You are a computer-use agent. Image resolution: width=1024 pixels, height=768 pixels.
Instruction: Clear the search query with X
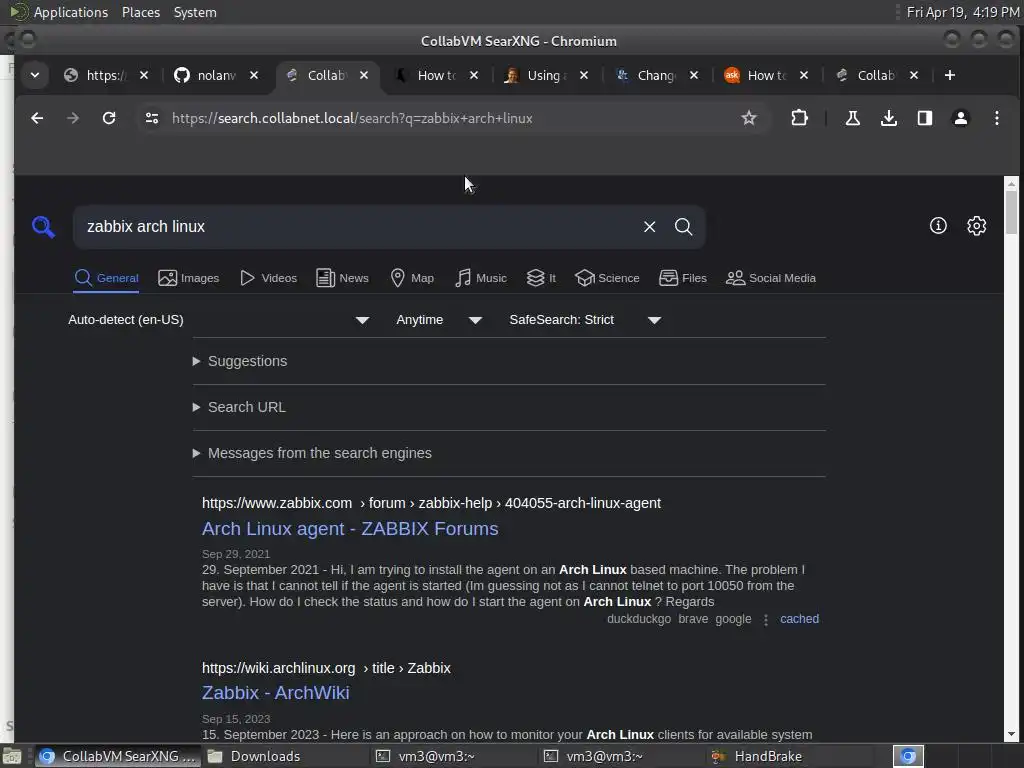(649, 227)
